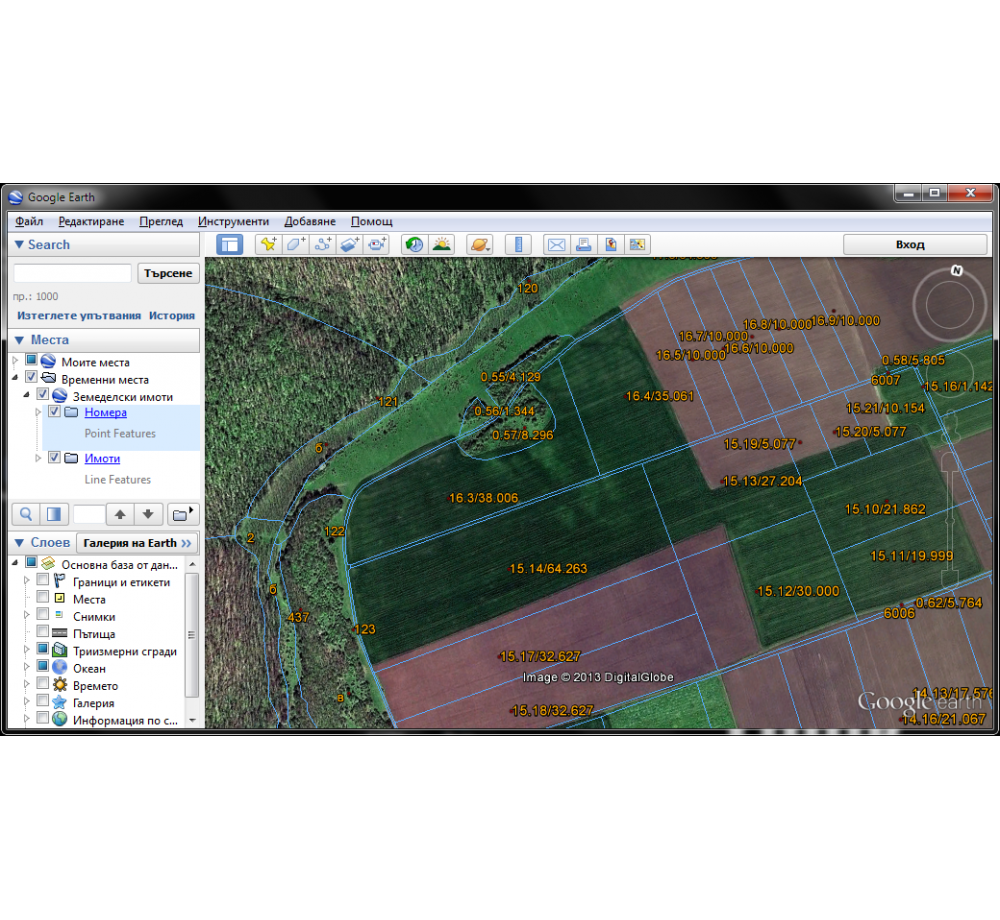Open the planets dropdown (Saturn icon)
Viewport: 1000px width, 920px height.
[x=480, y=244]
